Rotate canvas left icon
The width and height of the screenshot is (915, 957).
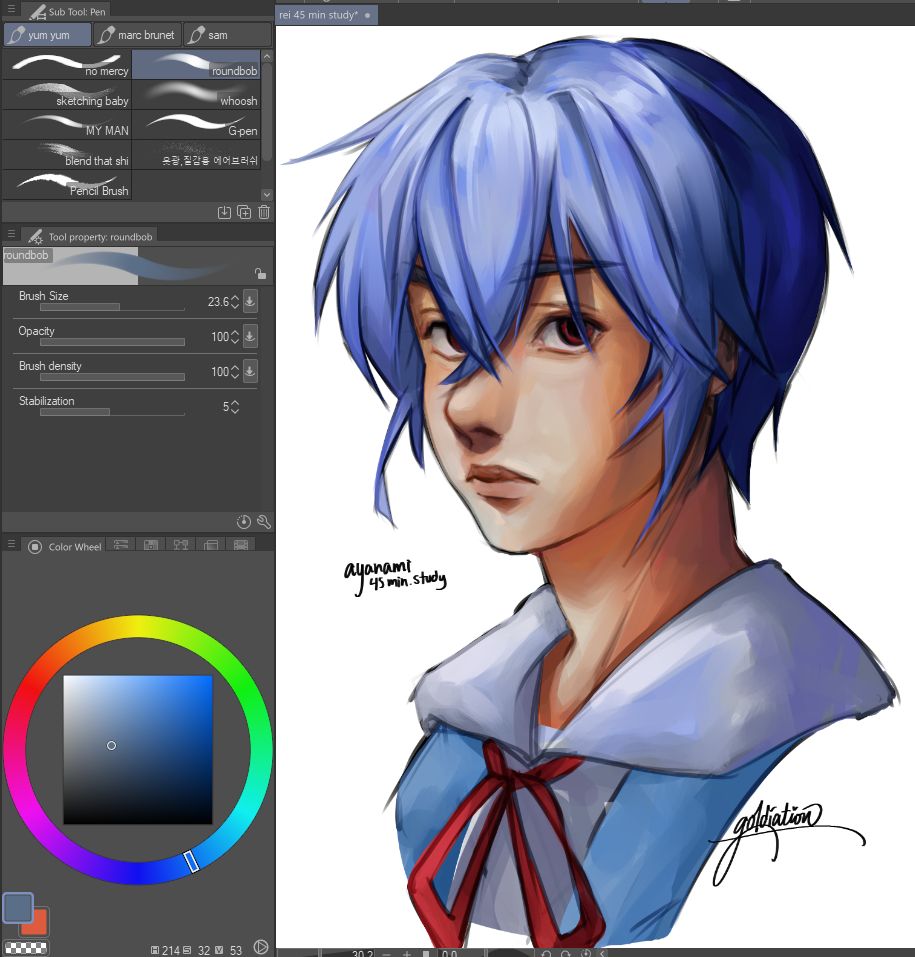pyautogui.click(x=546, y=953)
